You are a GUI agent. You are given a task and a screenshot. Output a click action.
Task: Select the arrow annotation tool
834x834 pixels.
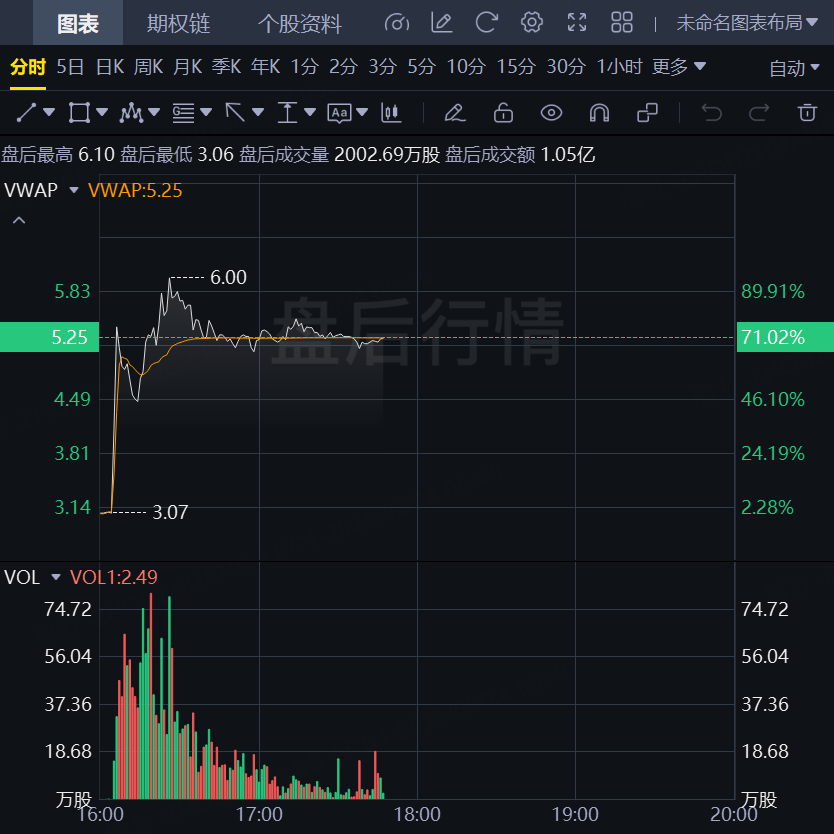(x=235, y=113)
